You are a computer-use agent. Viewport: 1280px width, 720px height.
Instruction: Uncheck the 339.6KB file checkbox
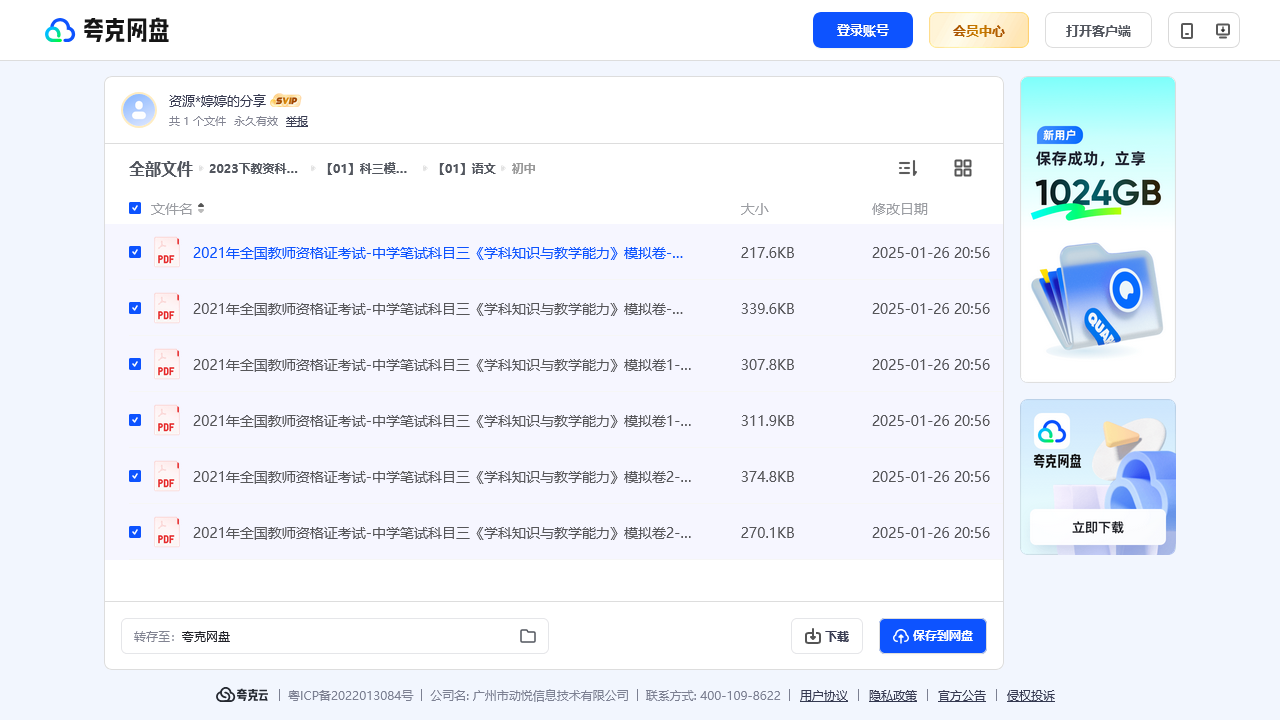[135, 308]
